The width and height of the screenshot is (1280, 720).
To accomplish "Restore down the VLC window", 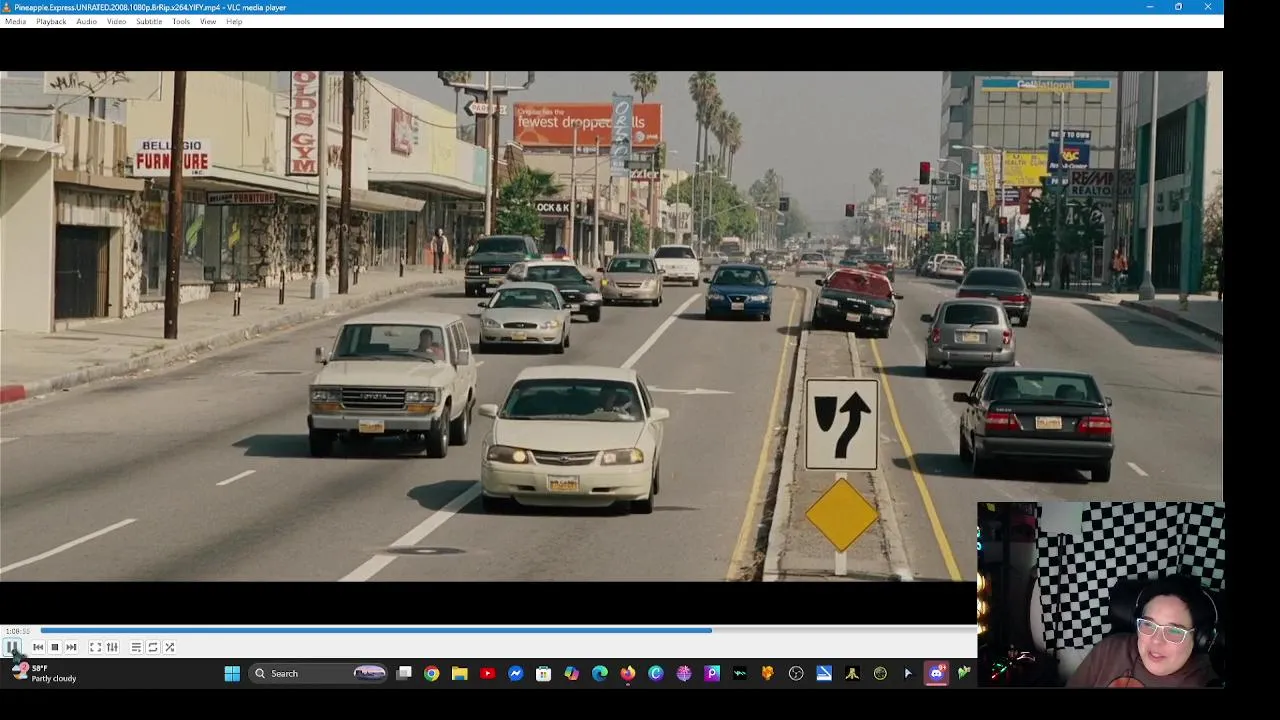I will (x=1178, y=7).
